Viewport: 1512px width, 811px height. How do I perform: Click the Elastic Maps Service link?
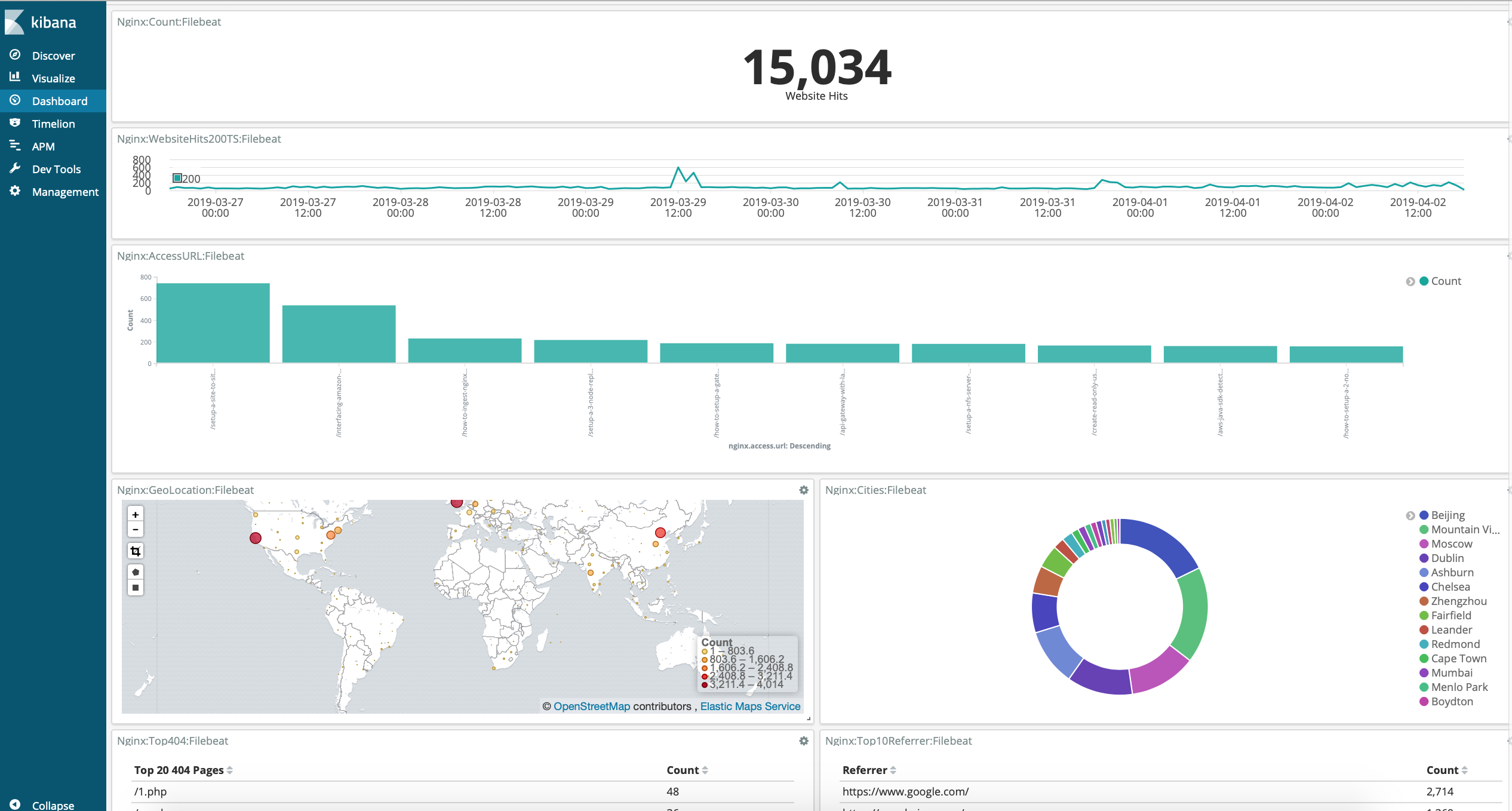(x=749, y=706)
